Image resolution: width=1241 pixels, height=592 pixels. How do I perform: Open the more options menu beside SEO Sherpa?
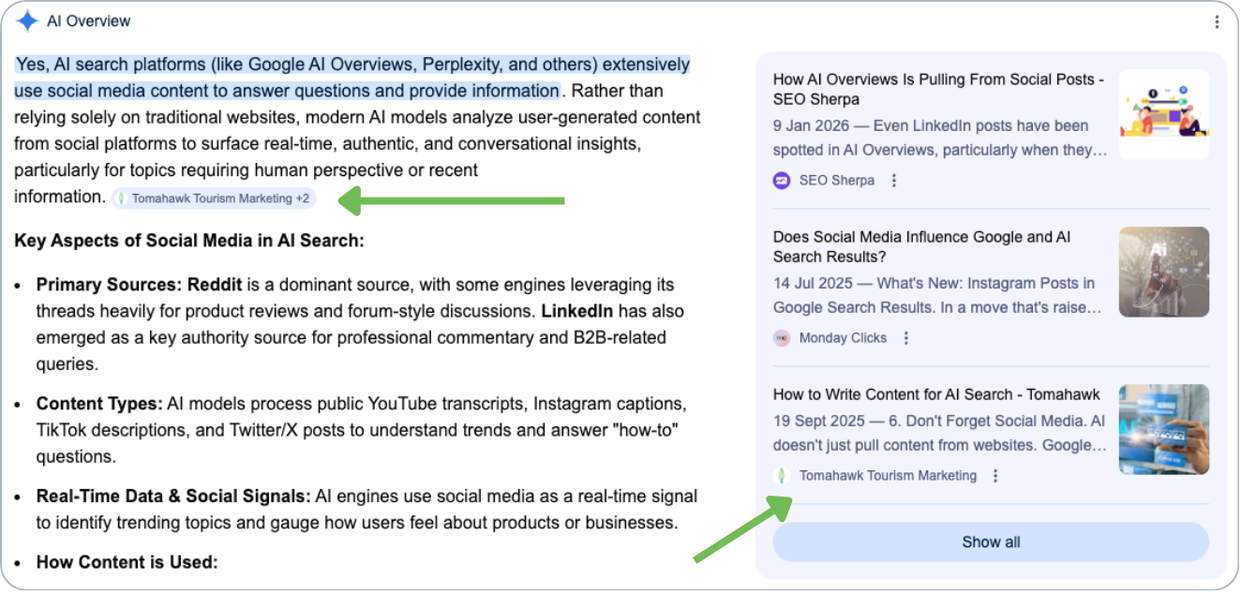tap(894, 181)
